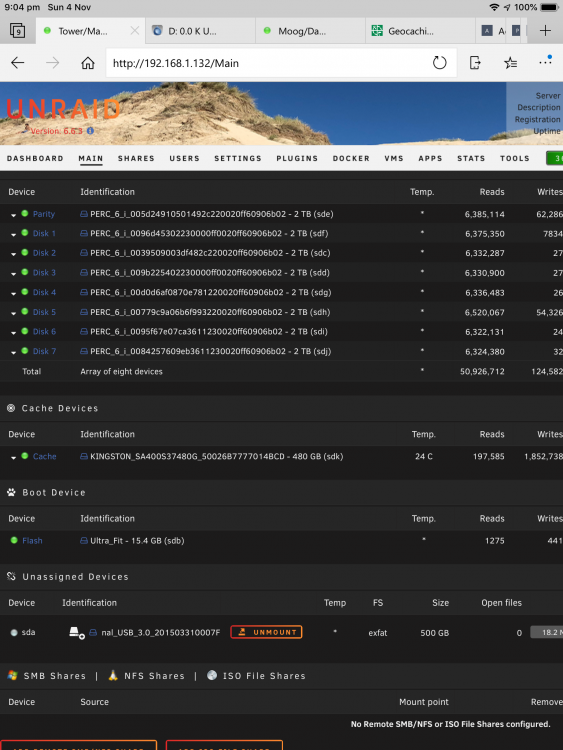Reload the Unraid Main page
Viewport: 563px width, 750px height.
(x=439, y=63)
